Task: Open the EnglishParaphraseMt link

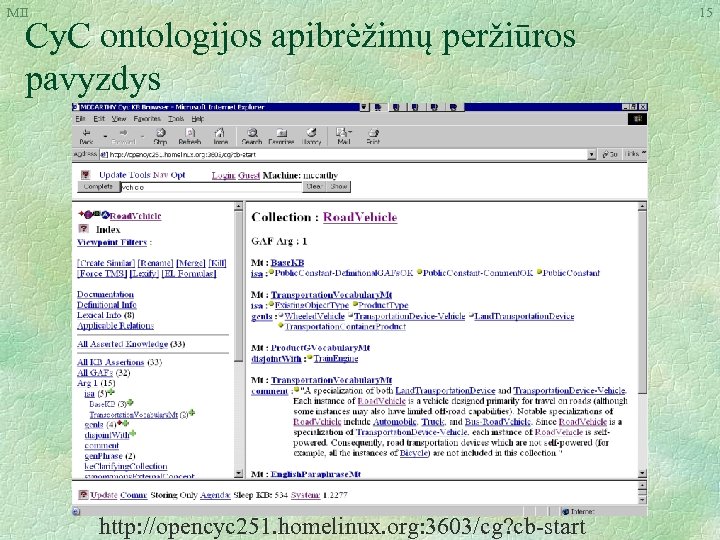Action: point(316,474)
